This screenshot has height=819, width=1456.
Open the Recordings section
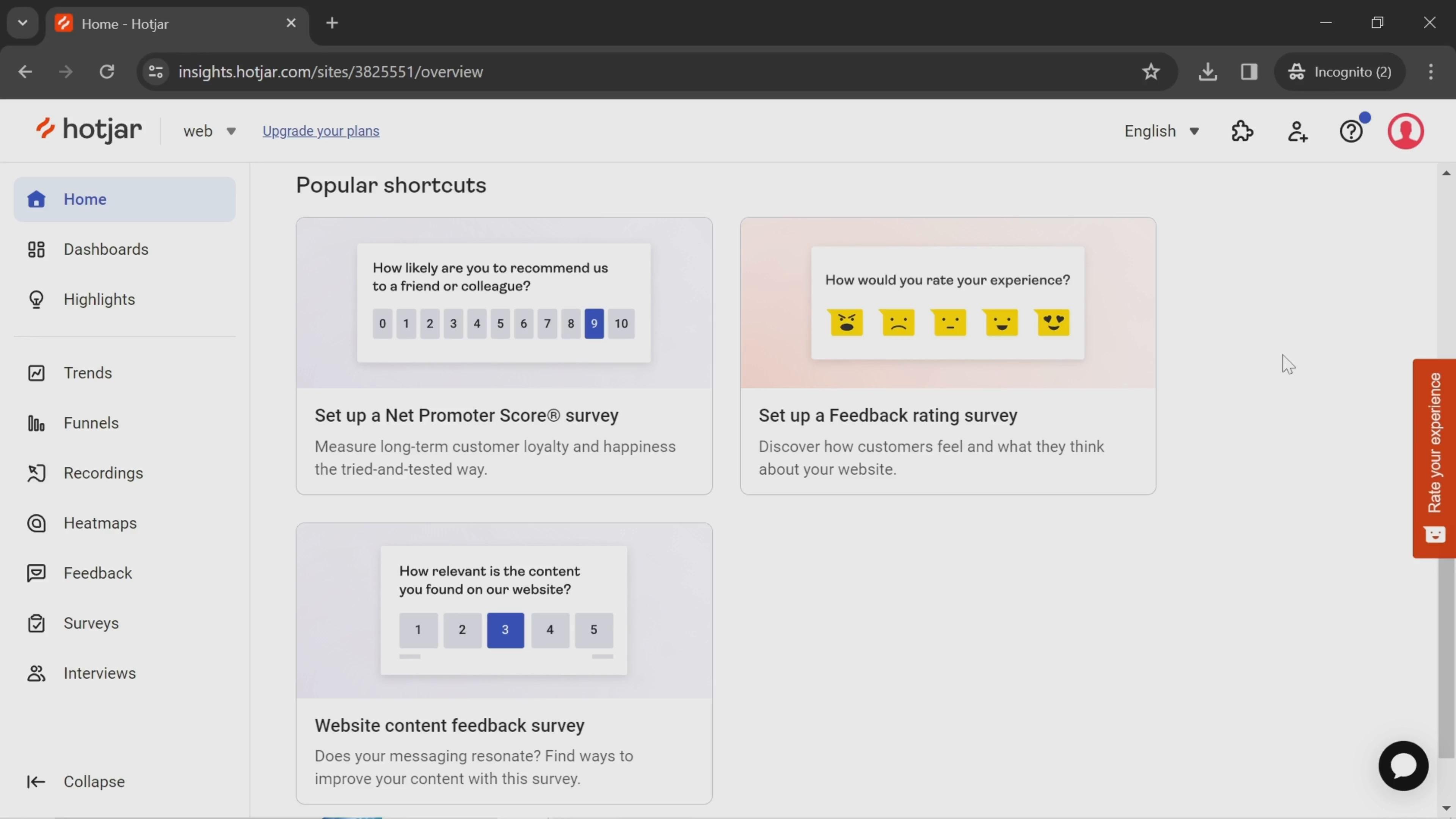[x=103, y=472]
